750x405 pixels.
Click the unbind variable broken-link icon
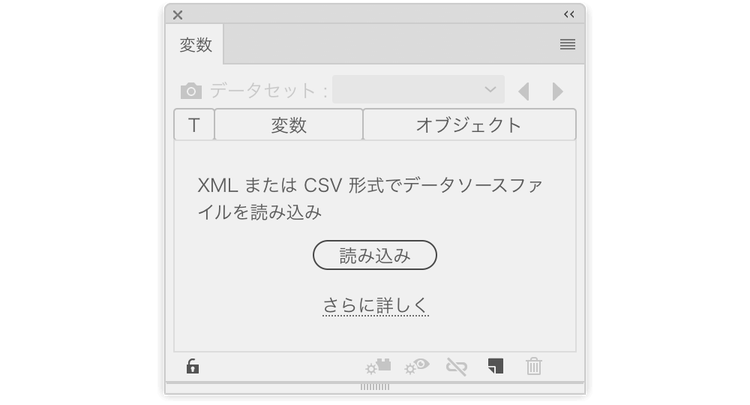[x=456, y=367]
